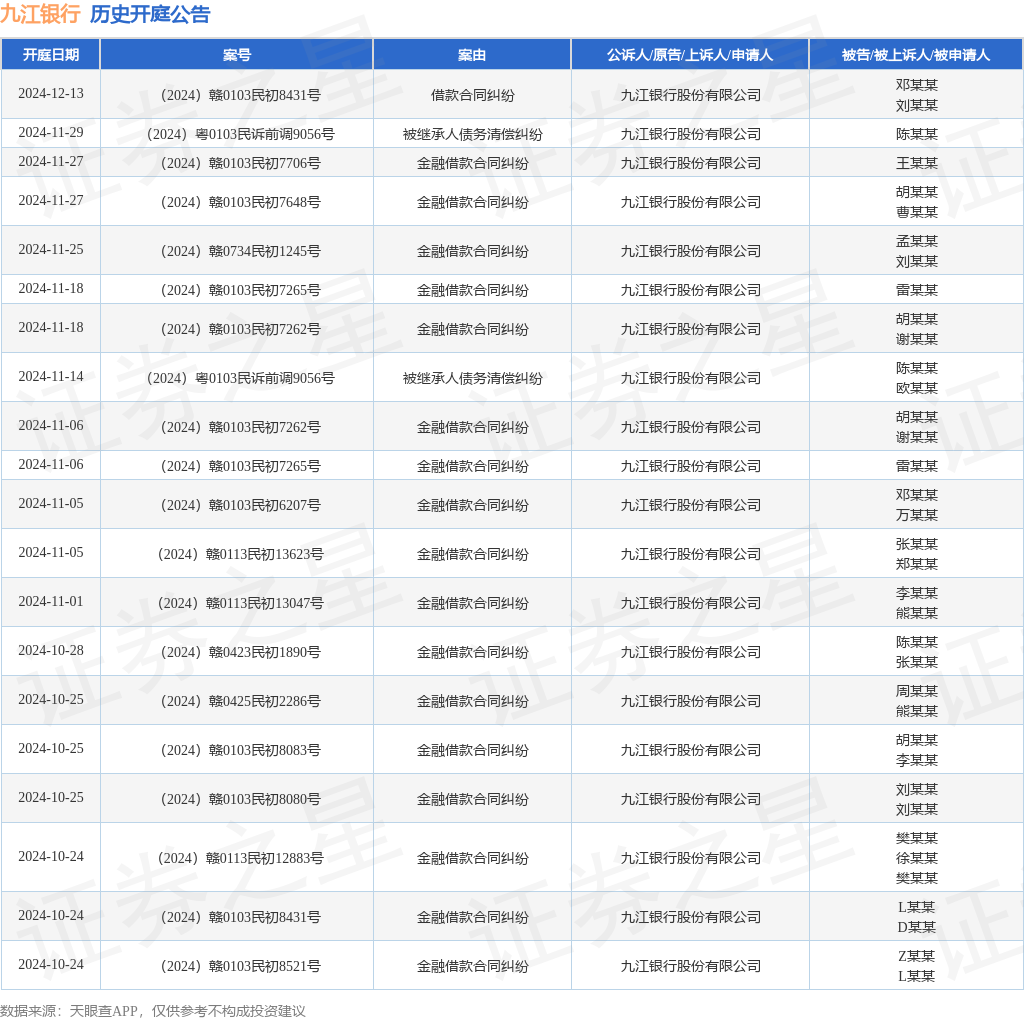Select case 粤0103民诉前调9056号 in 2024-11-14 row
The height and width of the screenshot is (1020, 1024).
241,378
